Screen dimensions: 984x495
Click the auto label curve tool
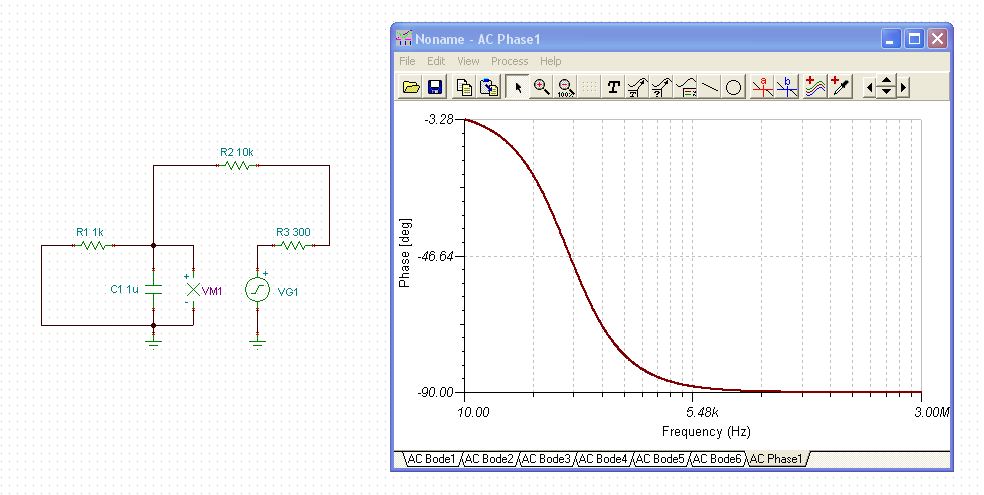[x=637, y=87]
